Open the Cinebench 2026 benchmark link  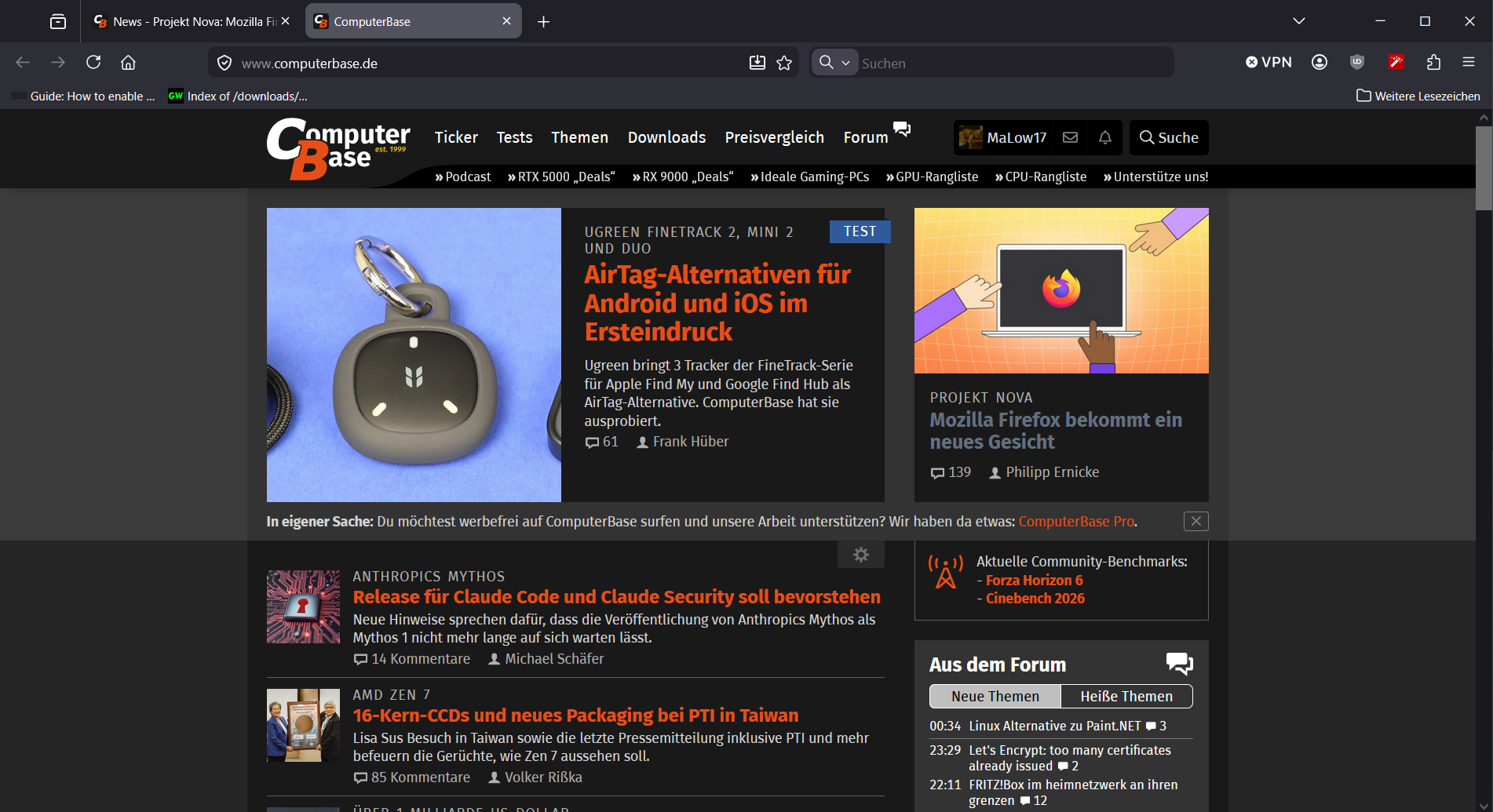coord(1035,598)
